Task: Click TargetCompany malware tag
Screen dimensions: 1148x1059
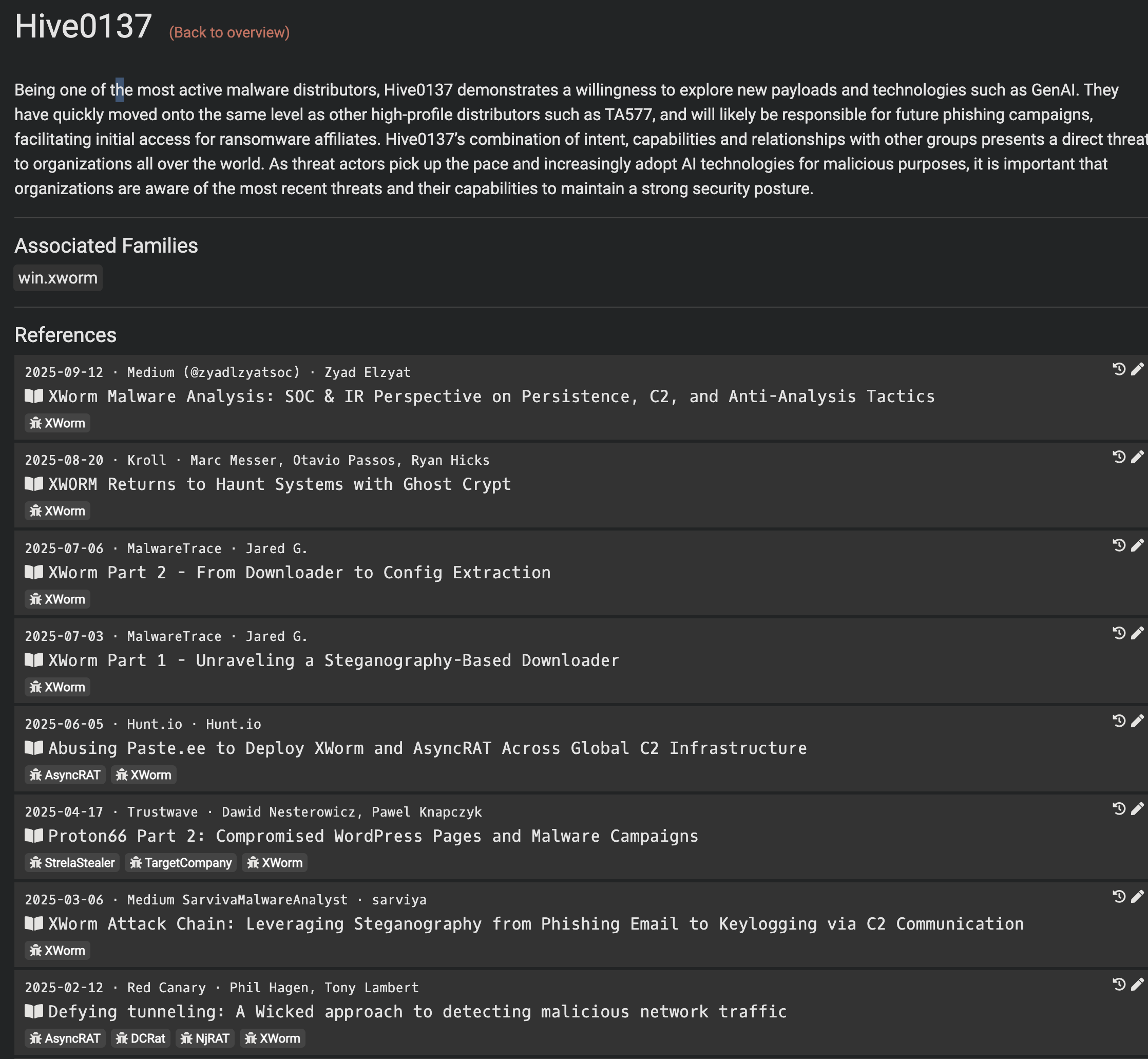Action: click(181, 862)
